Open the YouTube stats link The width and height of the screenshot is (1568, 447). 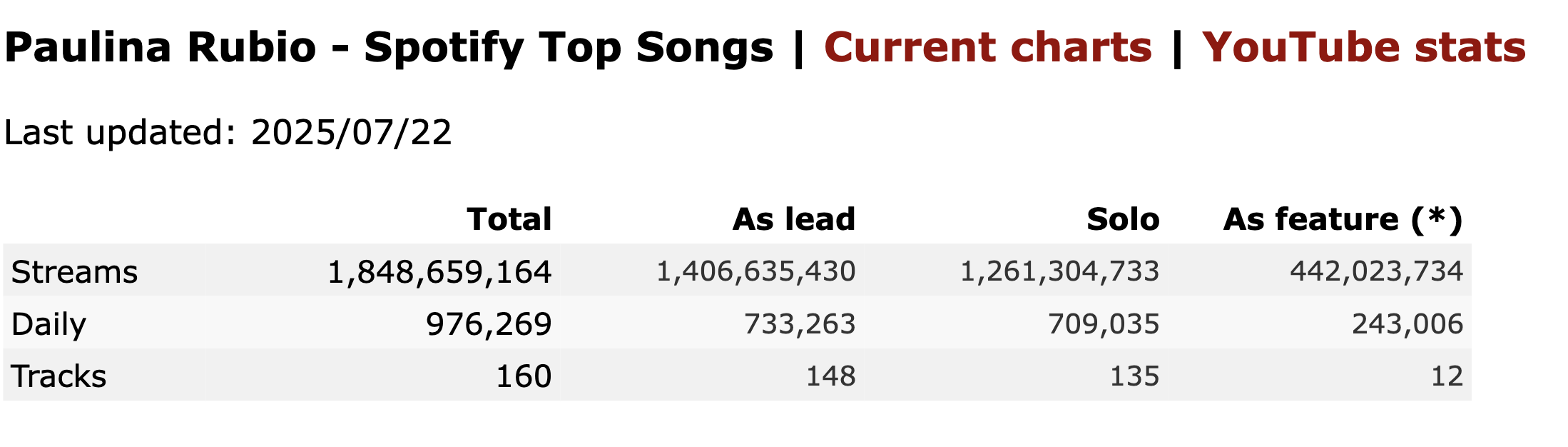point(1364,47)
